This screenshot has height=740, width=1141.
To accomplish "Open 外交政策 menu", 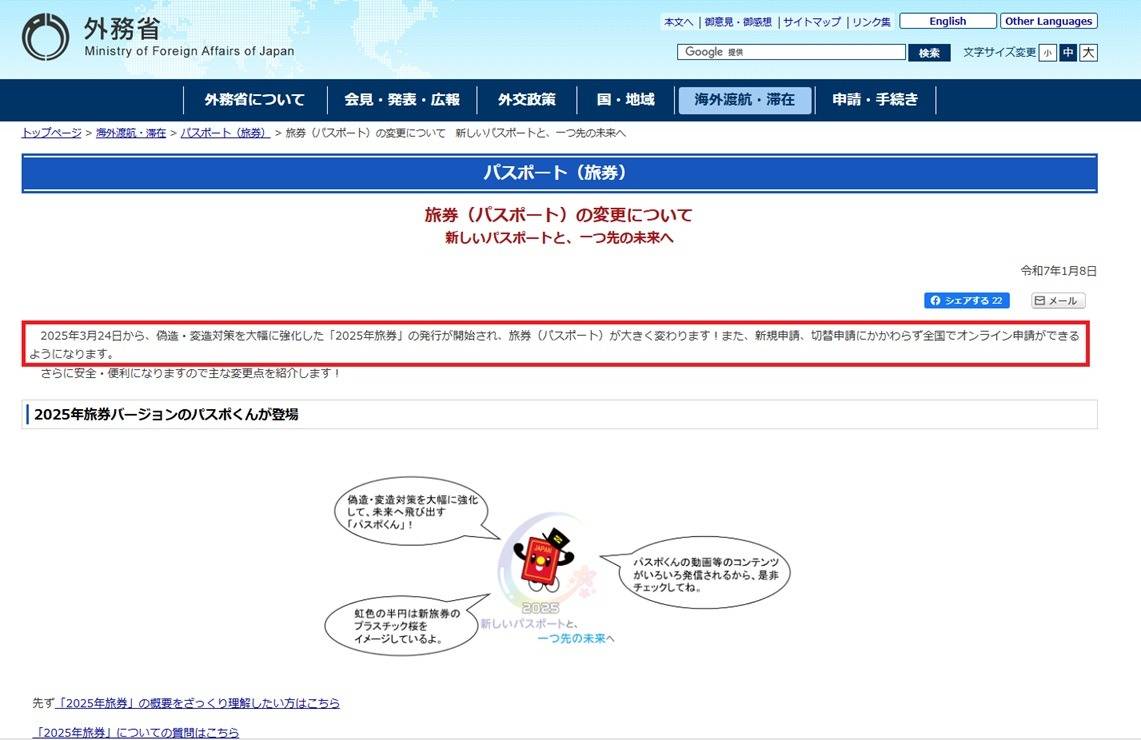I will click(526, 100).
